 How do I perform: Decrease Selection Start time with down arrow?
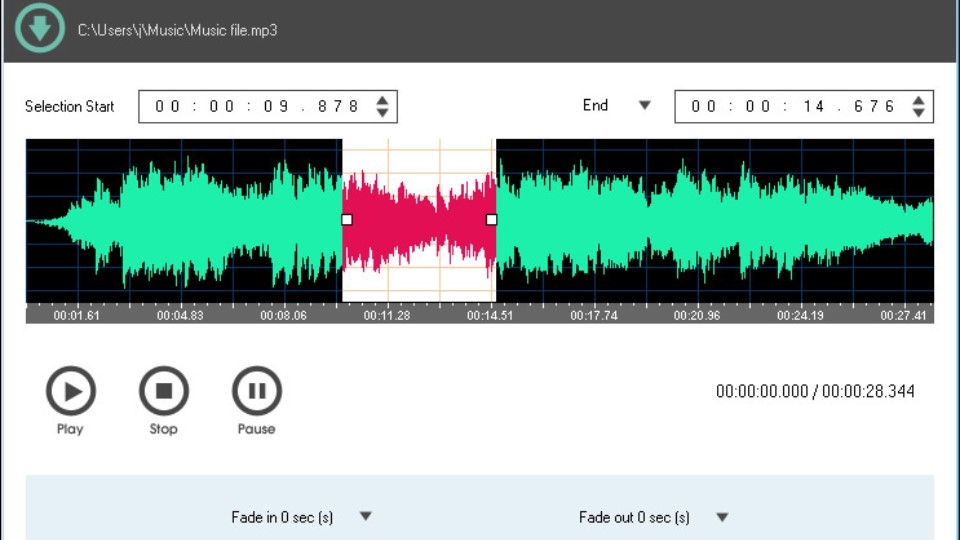[383, 113]
